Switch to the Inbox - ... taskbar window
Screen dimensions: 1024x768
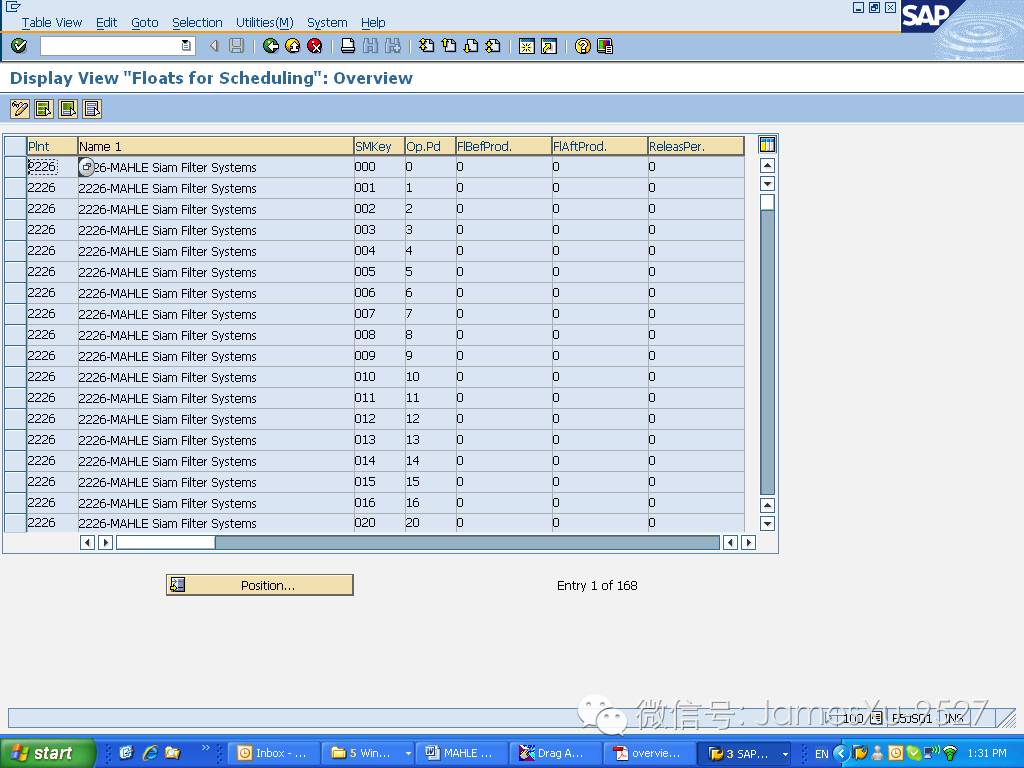pos(274,754)
